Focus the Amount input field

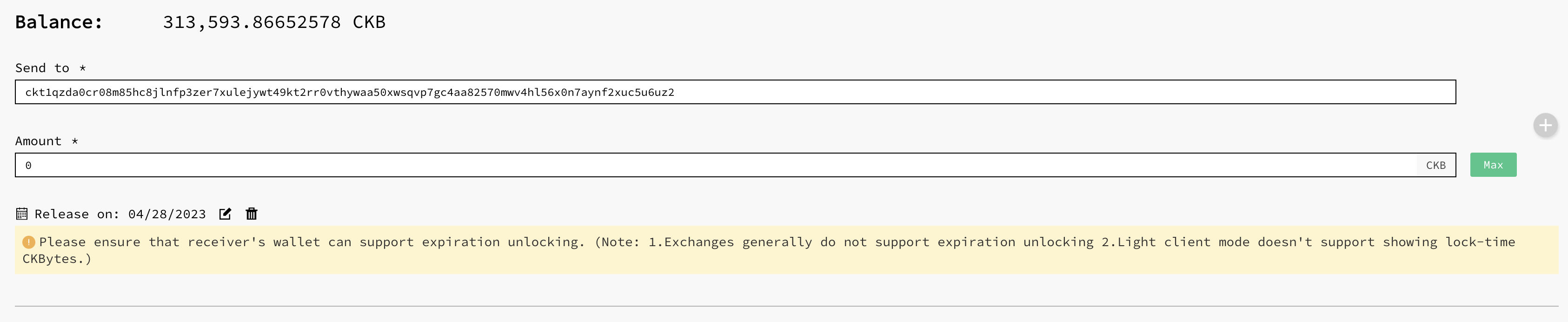click(x=716, y=165)
